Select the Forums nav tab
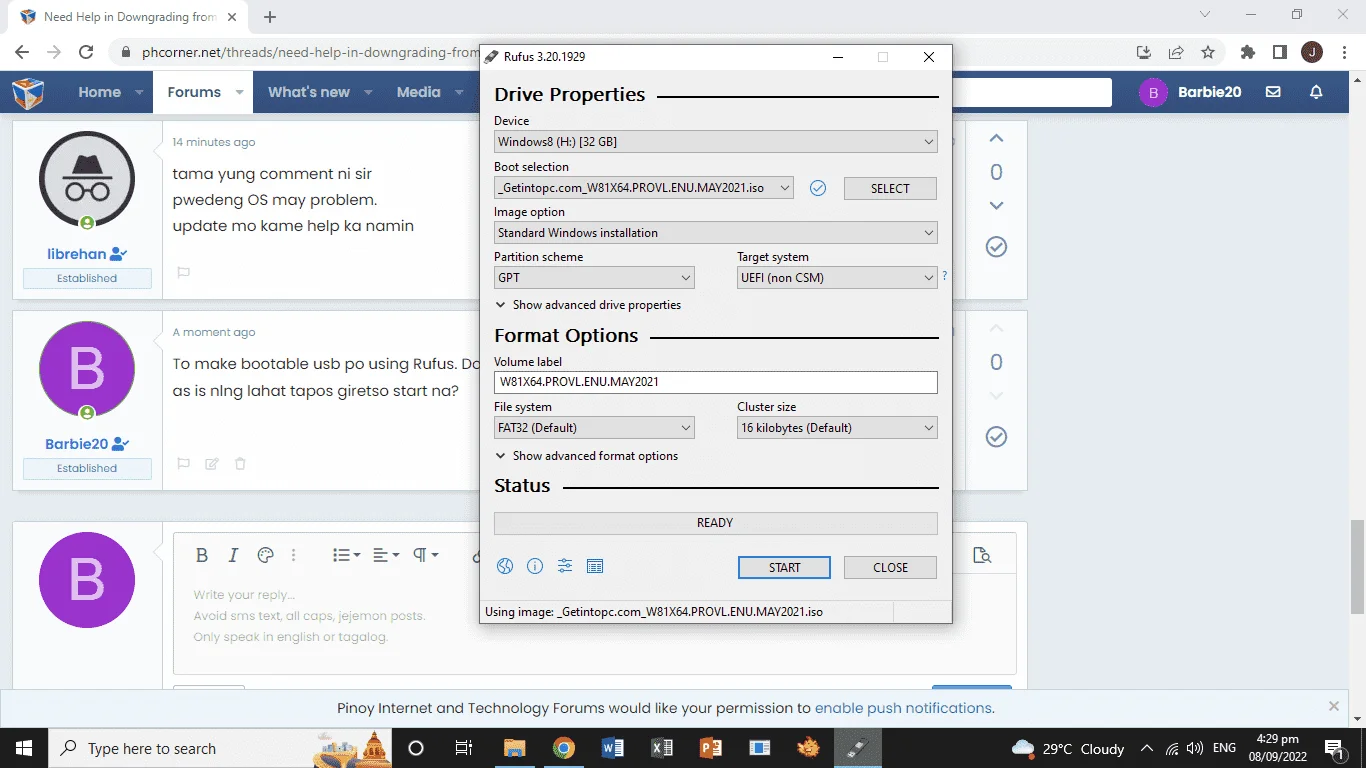 194,92
